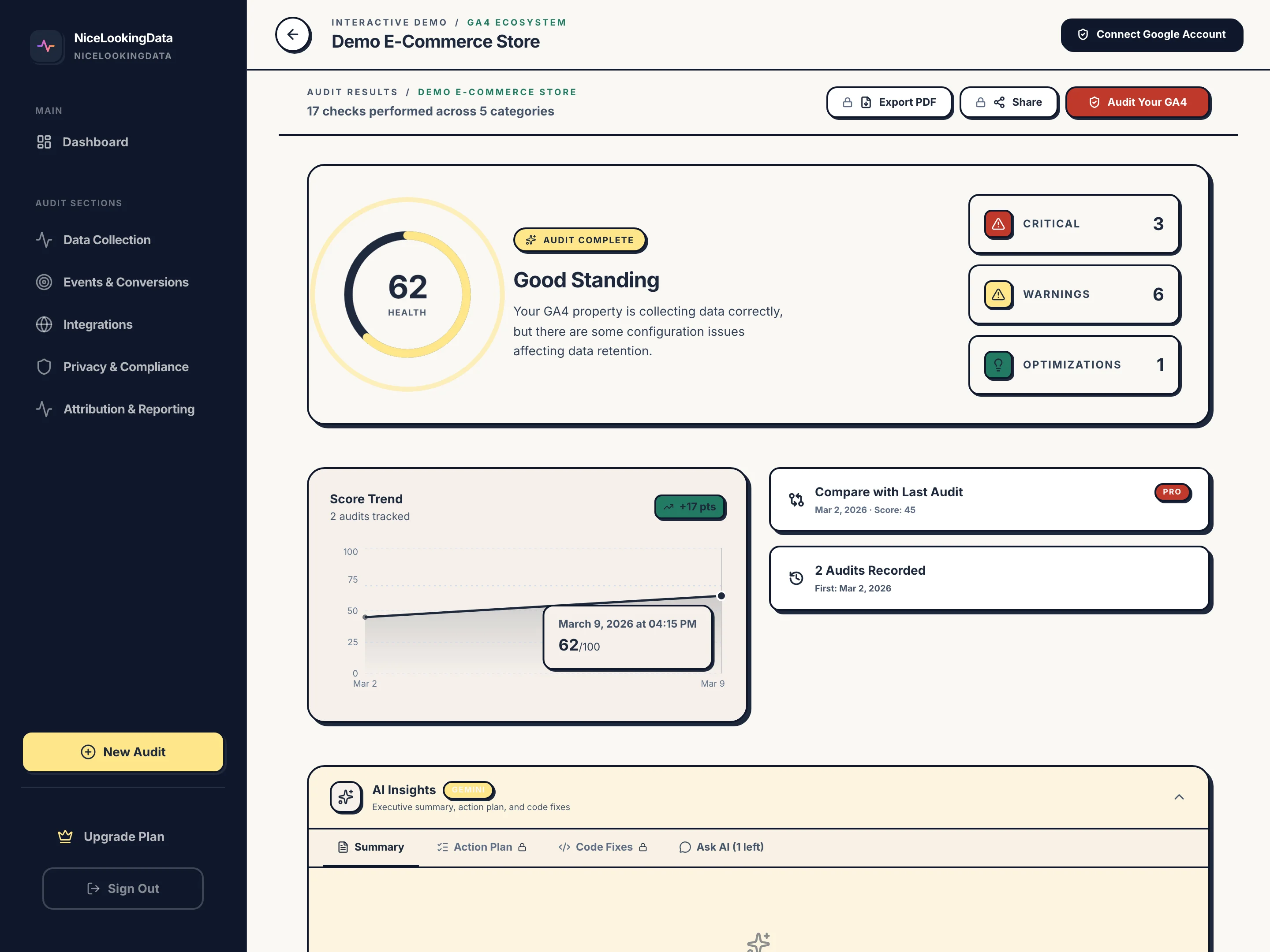Click the Optimizations lightbulb icon

tap(998, 365)
